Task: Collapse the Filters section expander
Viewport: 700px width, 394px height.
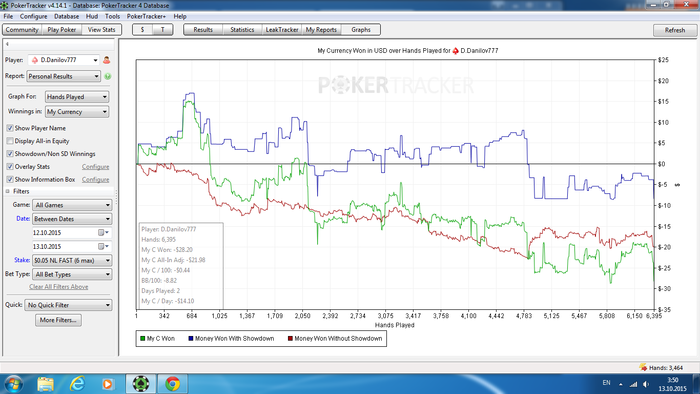Action: 8,191
